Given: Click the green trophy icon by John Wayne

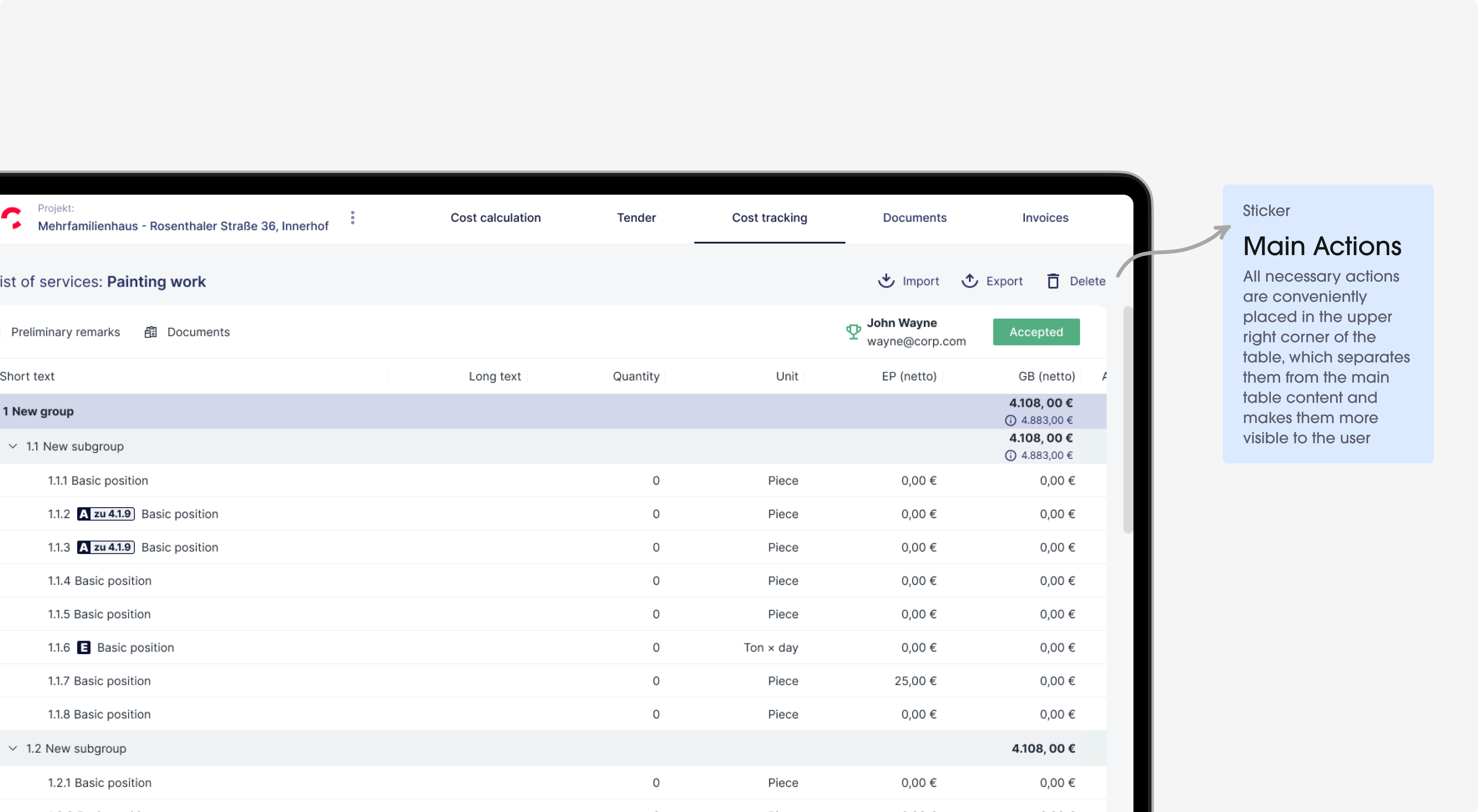Looking at the screenshot, I should tap(853, 331).
